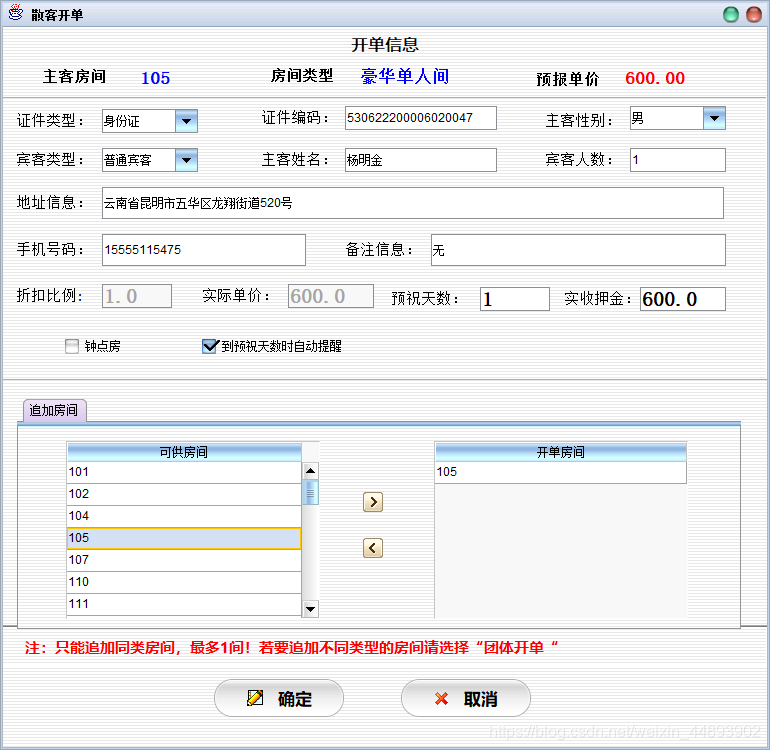Click the 身份证 combo box value

[x=138, y=121]
